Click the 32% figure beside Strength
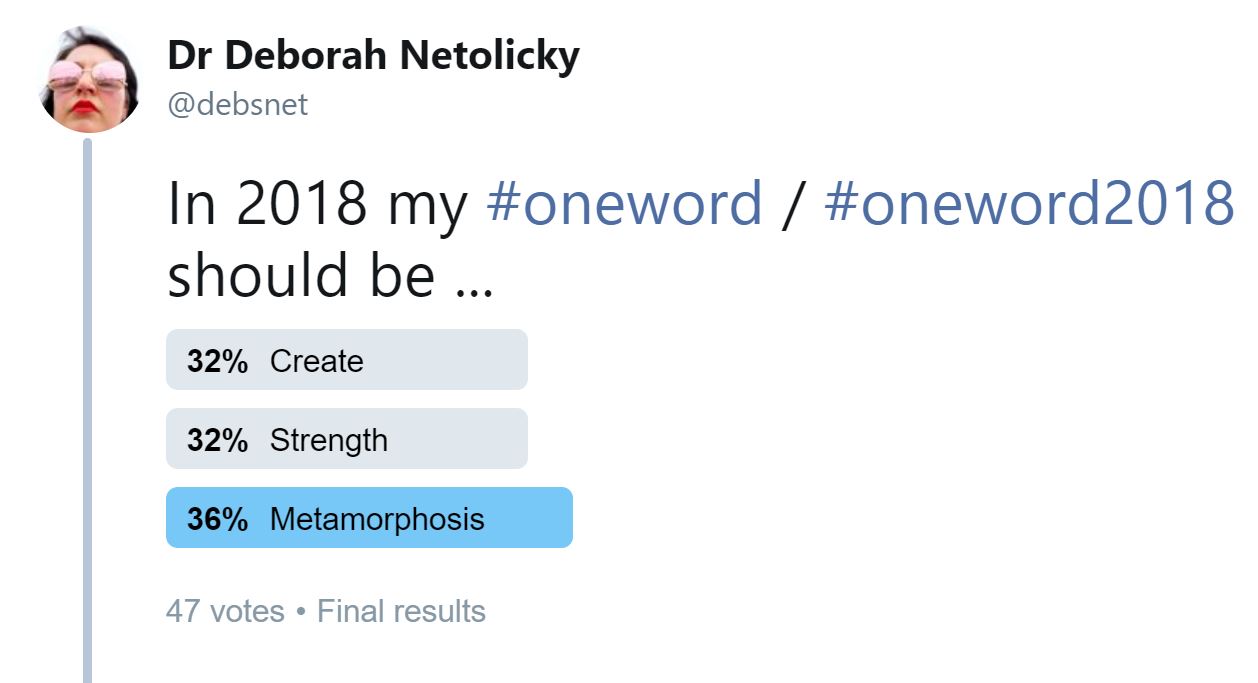 (x=217, y=440)
